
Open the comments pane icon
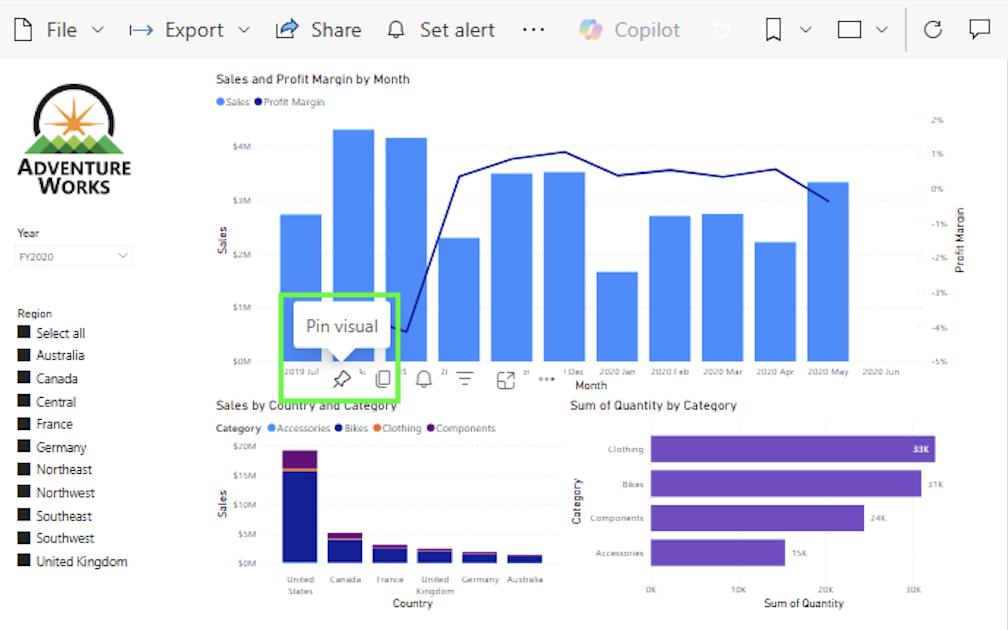click(979, 30)
